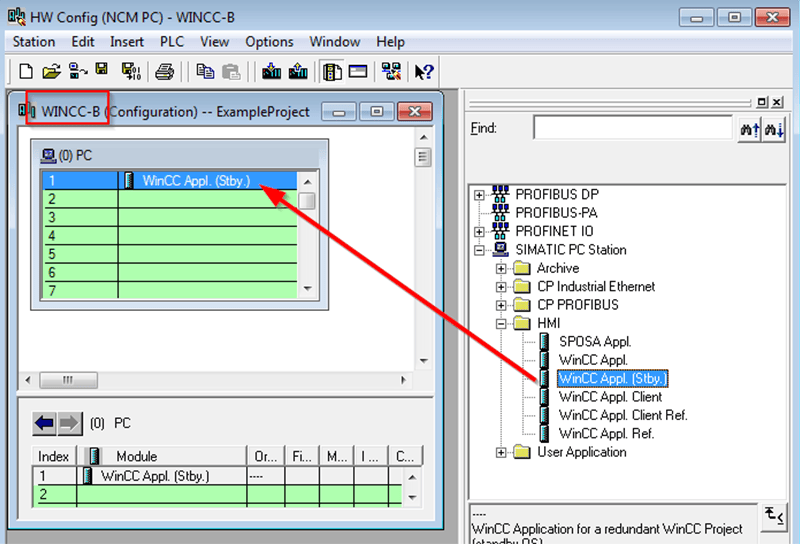Click the New station toolbar icon
The width and height of the screenshot is (800, 544).
pos(26,71)
